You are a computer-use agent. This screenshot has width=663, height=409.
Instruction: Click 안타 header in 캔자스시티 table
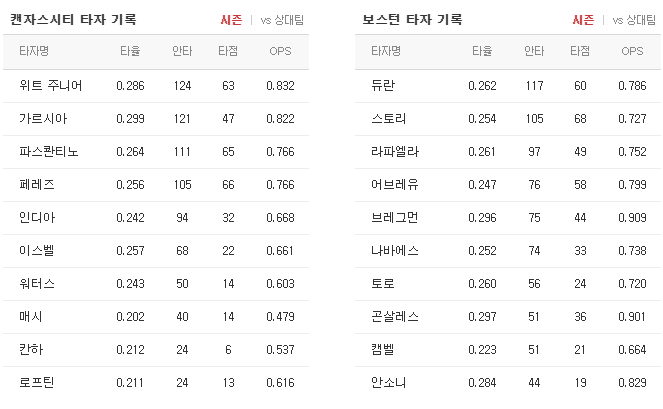pos(182,51)
